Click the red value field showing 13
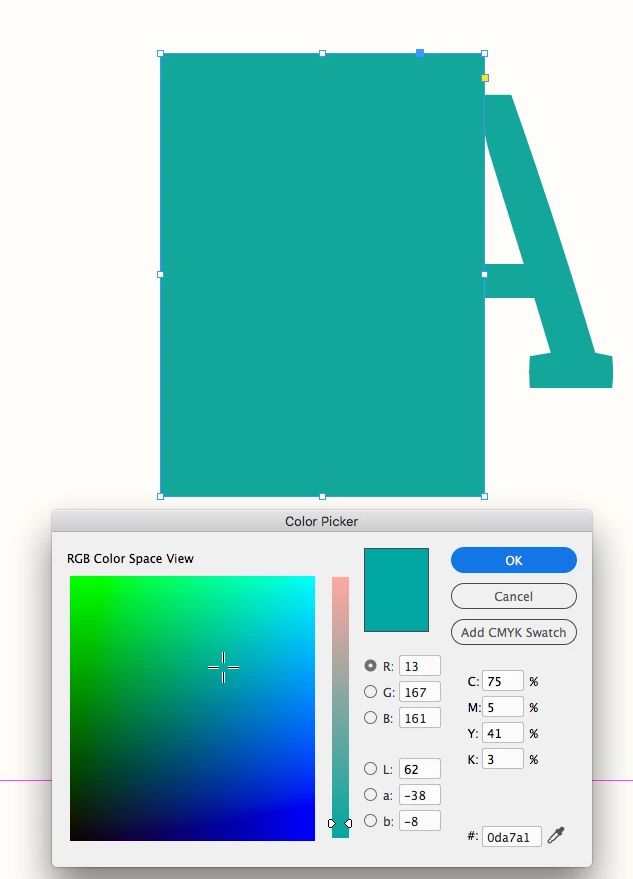Screen dimensions: 633x879 point(419,666)
